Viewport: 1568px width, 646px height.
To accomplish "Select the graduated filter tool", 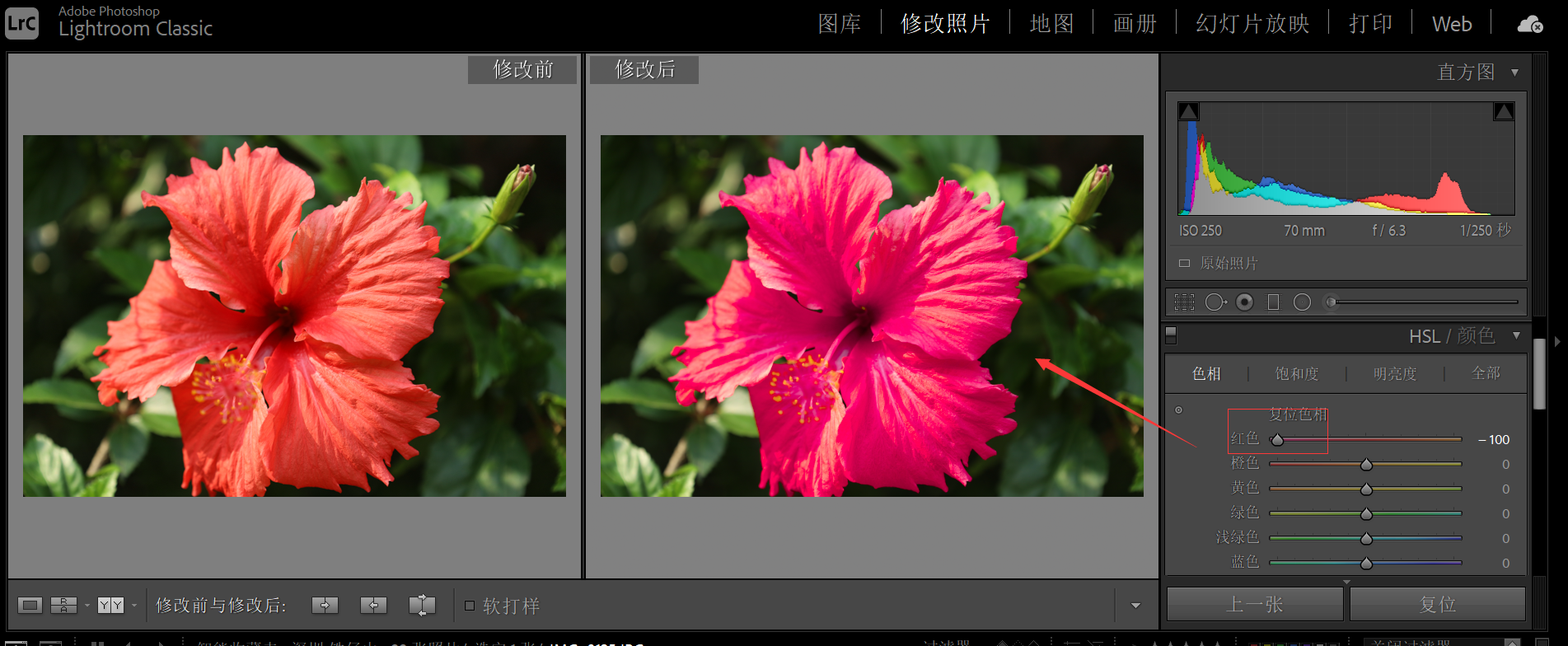I will point(1273,302).
